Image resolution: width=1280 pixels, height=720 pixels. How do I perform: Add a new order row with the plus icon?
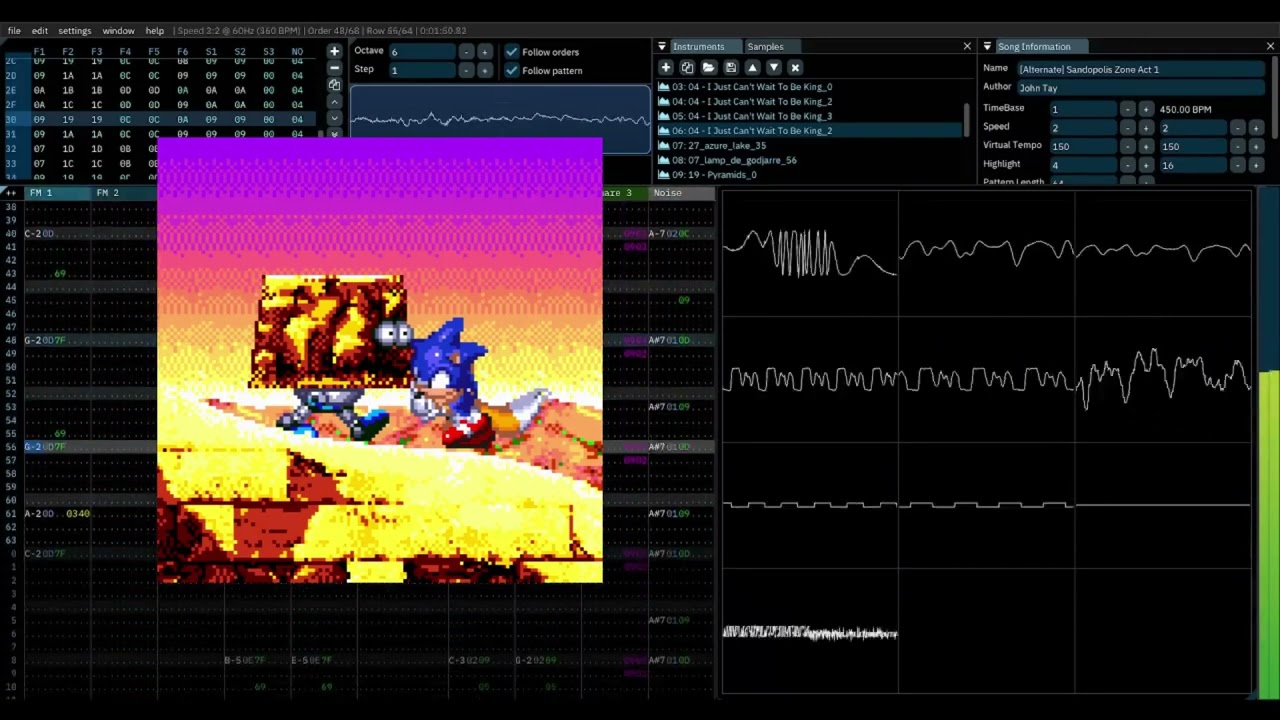click(x=334, y=51)
